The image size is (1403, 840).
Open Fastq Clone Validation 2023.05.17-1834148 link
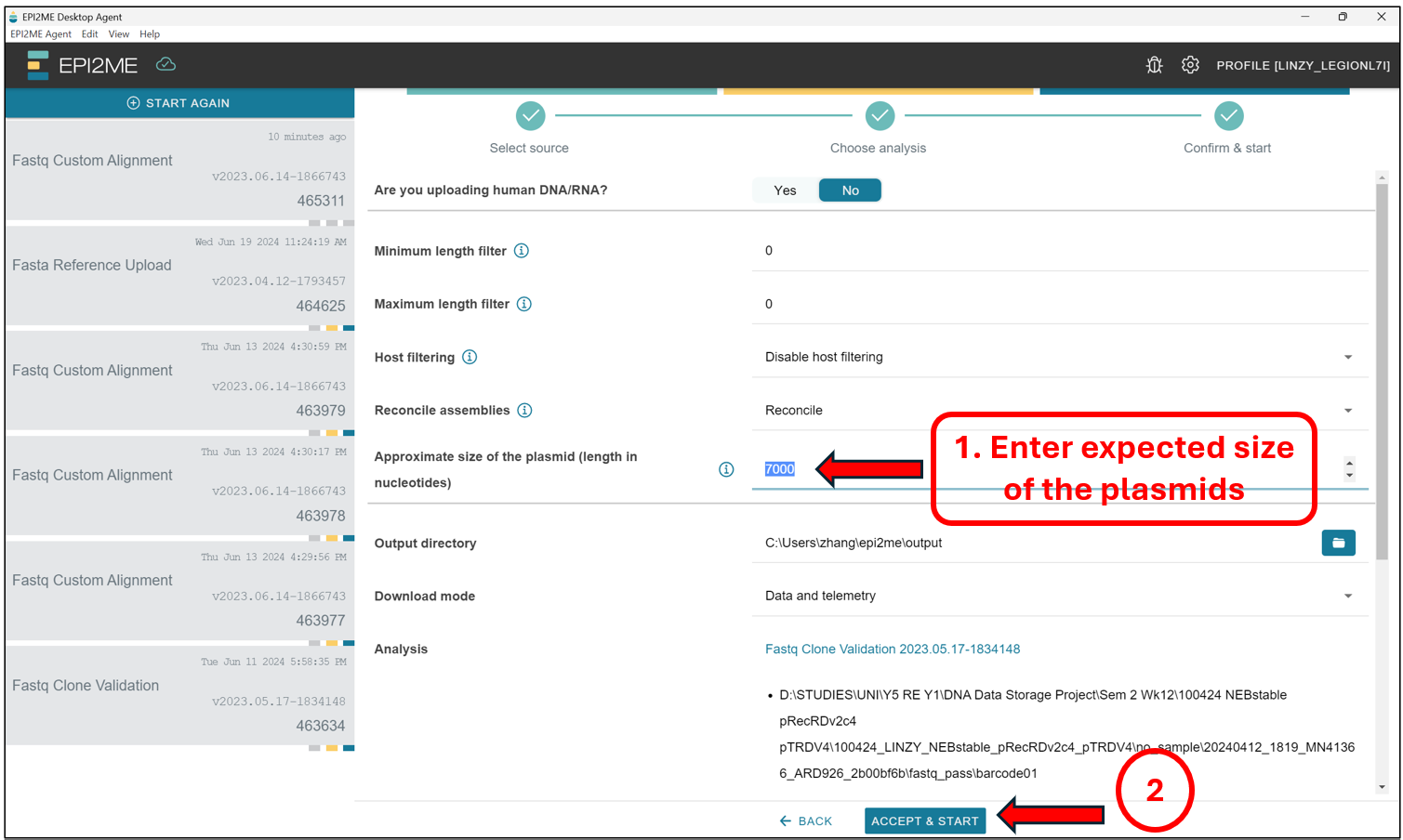point(893,649)
